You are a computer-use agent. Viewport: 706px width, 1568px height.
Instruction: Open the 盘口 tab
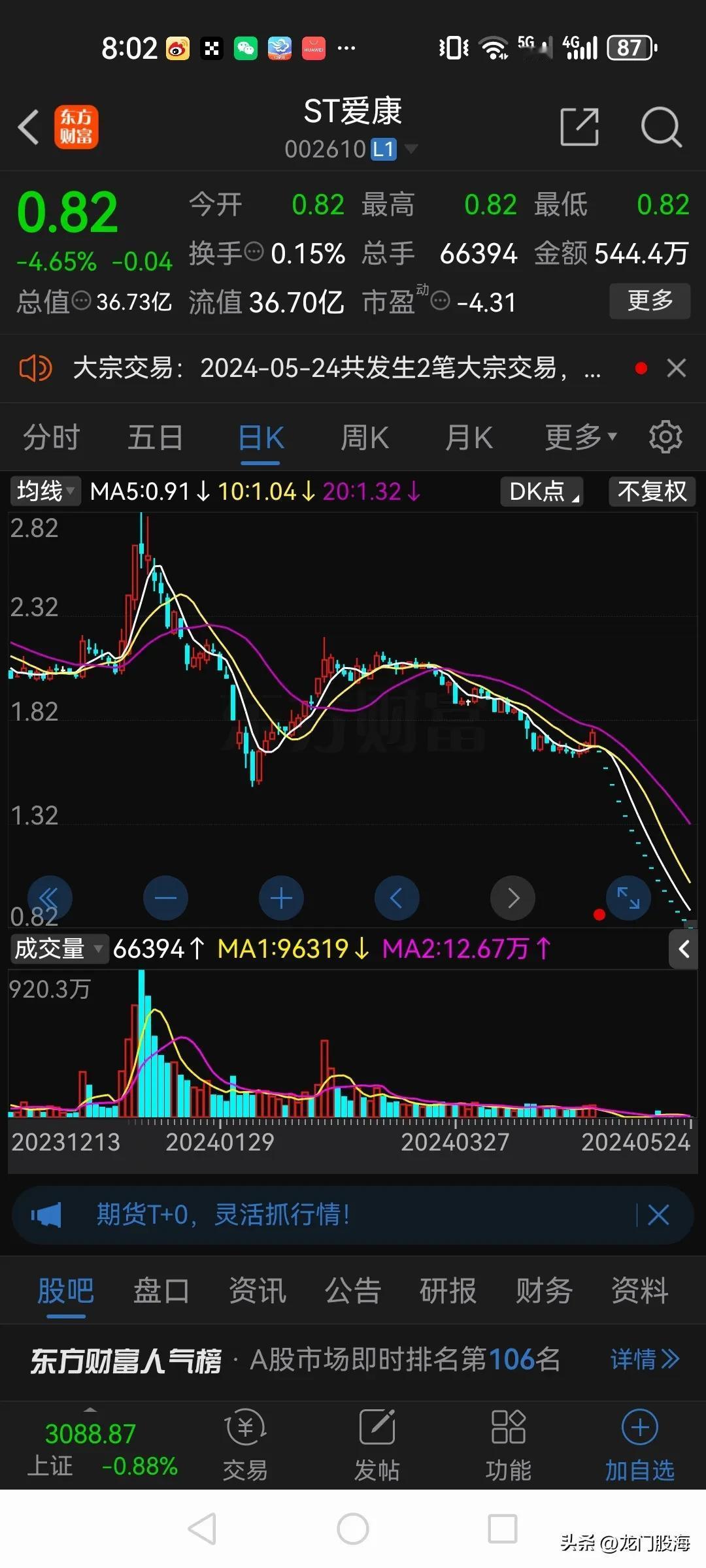tap(161, 1290)
